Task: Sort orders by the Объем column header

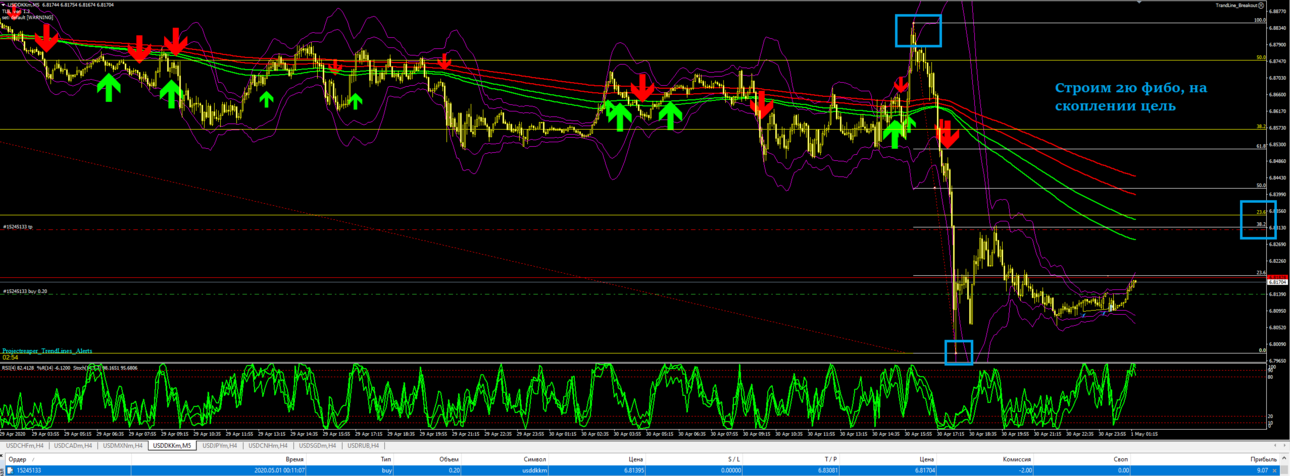Action: [449, 459]
